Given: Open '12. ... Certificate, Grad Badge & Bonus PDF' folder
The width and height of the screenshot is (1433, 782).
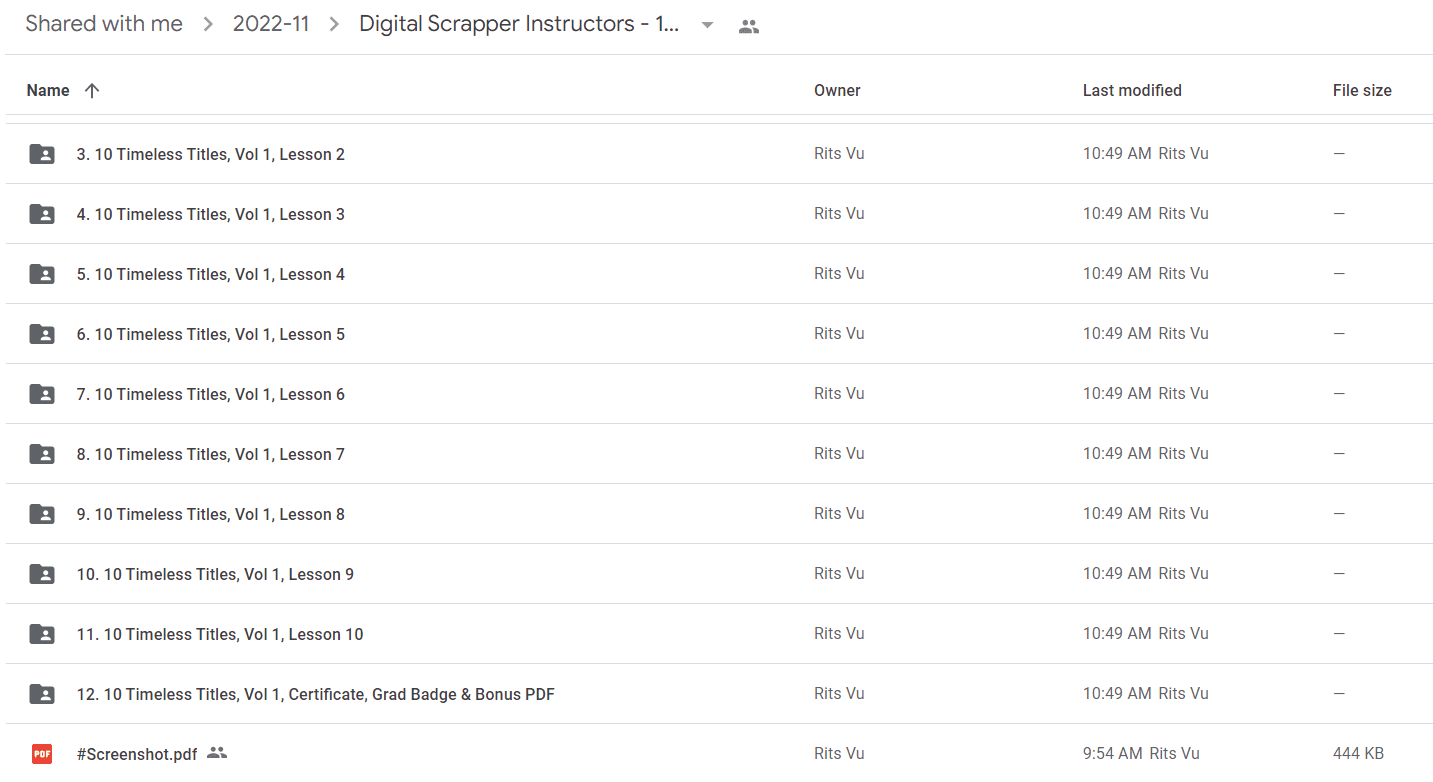Looking at the screenshot, I should [x=316, y=694].
